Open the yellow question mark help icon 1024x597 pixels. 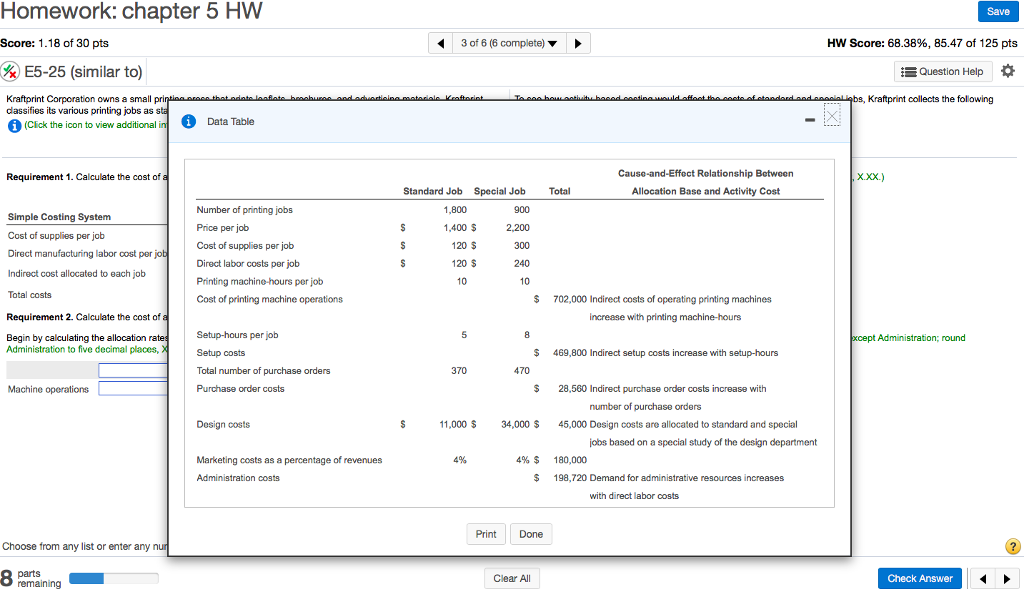[1012, 546]
